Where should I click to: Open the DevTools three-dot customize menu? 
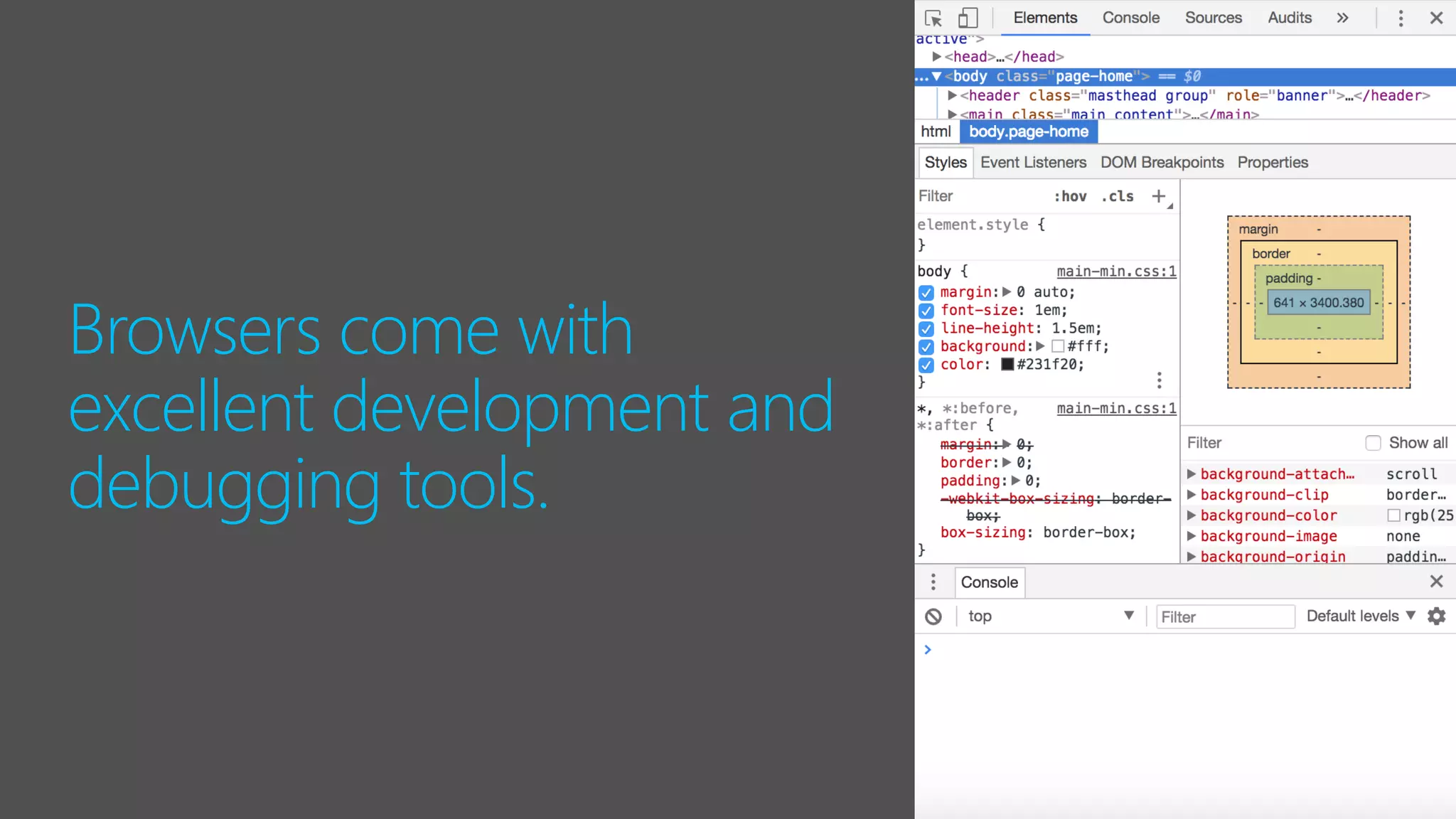[x=1401, y=18]
